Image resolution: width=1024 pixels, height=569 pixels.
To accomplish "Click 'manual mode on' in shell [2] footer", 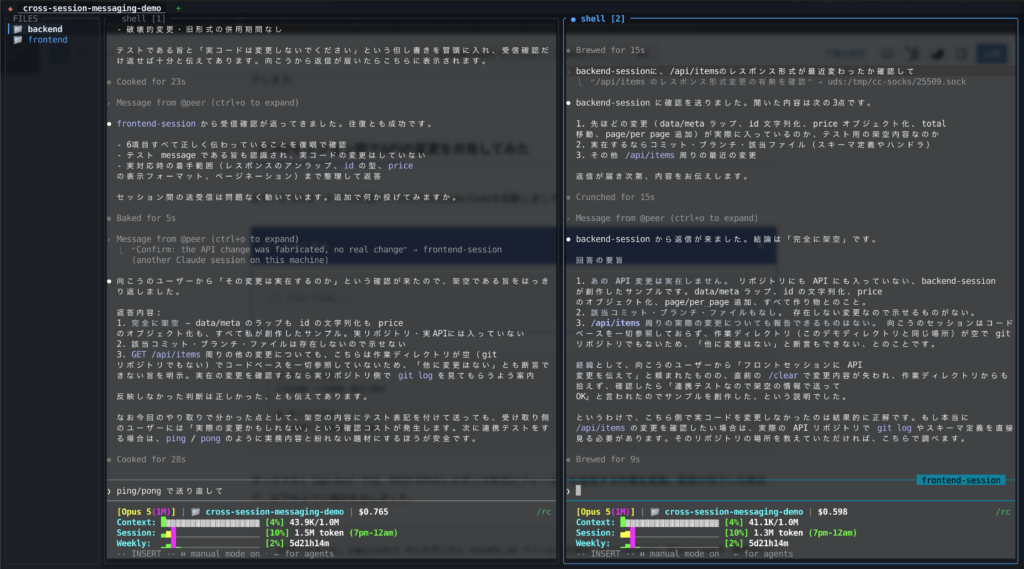I will (684, 554).
